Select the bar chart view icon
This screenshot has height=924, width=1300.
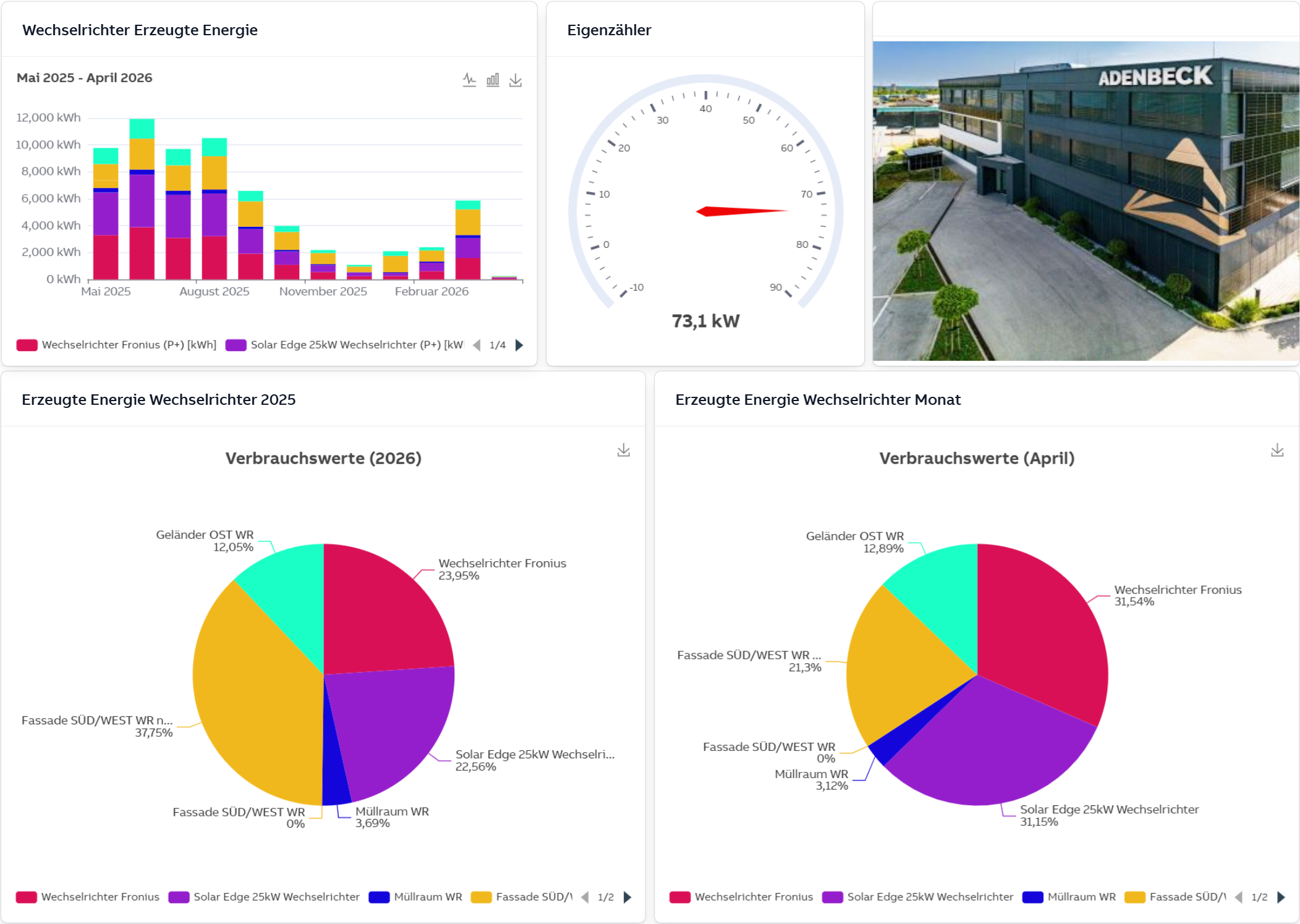pos(493,80)
